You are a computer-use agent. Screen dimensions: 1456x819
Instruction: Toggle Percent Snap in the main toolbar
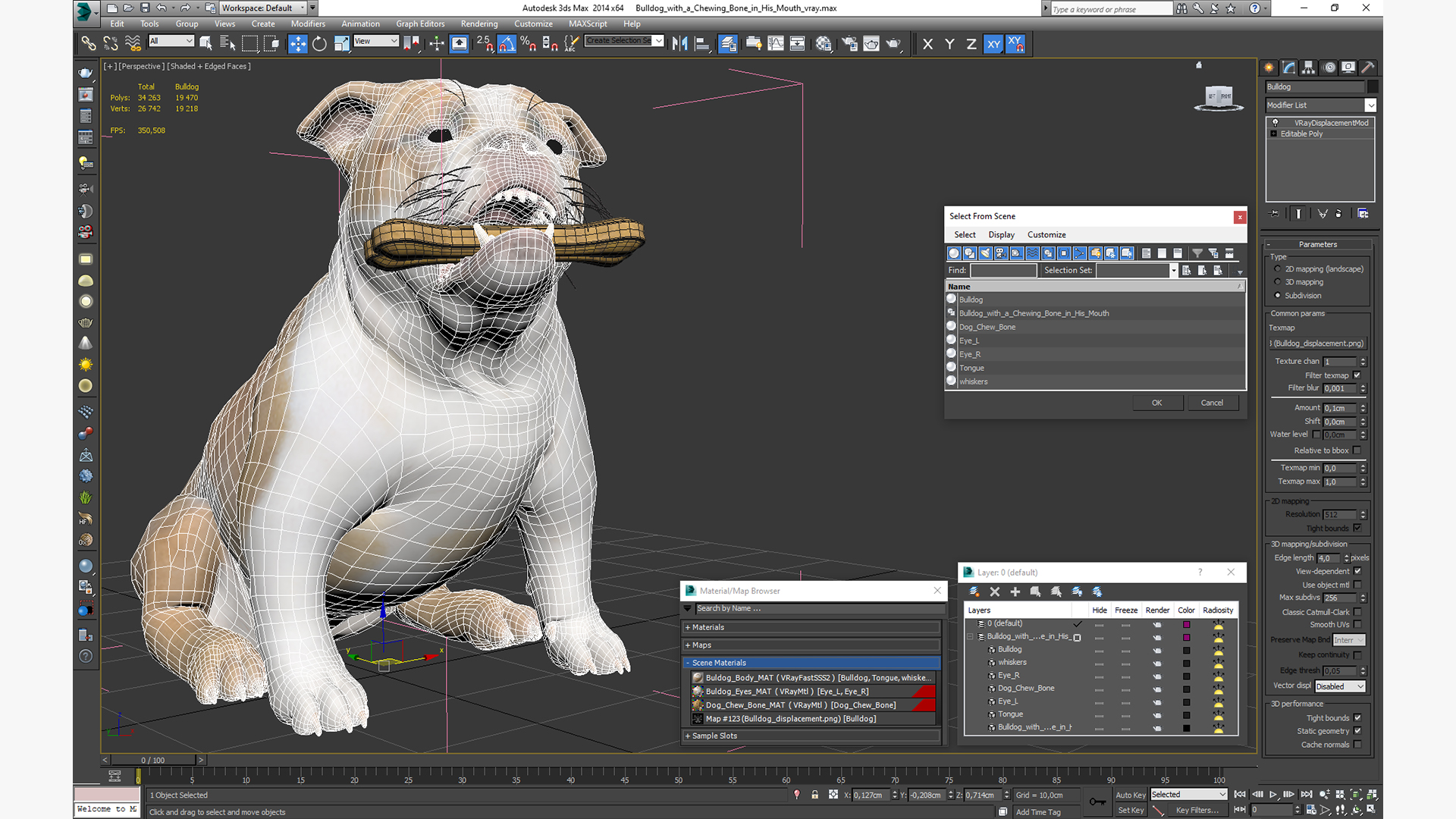(x=529, y=44)
